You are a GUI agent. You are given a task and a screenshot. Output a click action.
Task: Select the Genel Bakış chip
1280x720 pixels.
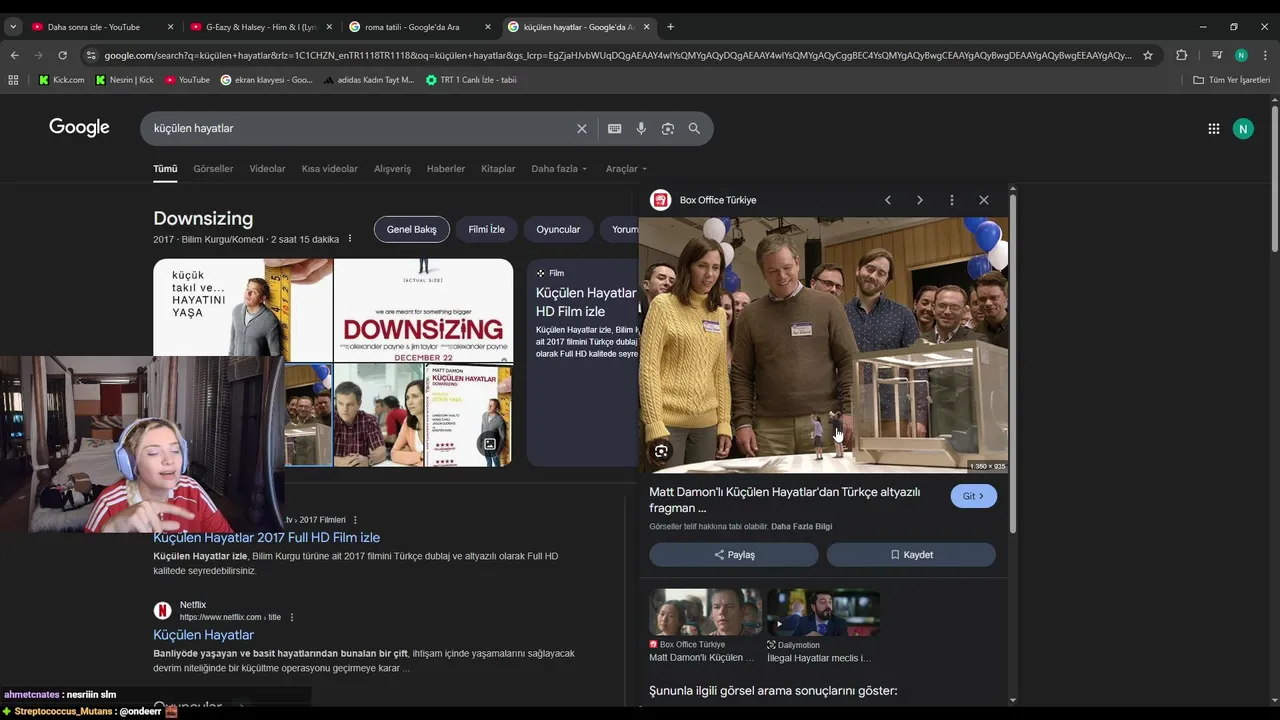point(412,229)
